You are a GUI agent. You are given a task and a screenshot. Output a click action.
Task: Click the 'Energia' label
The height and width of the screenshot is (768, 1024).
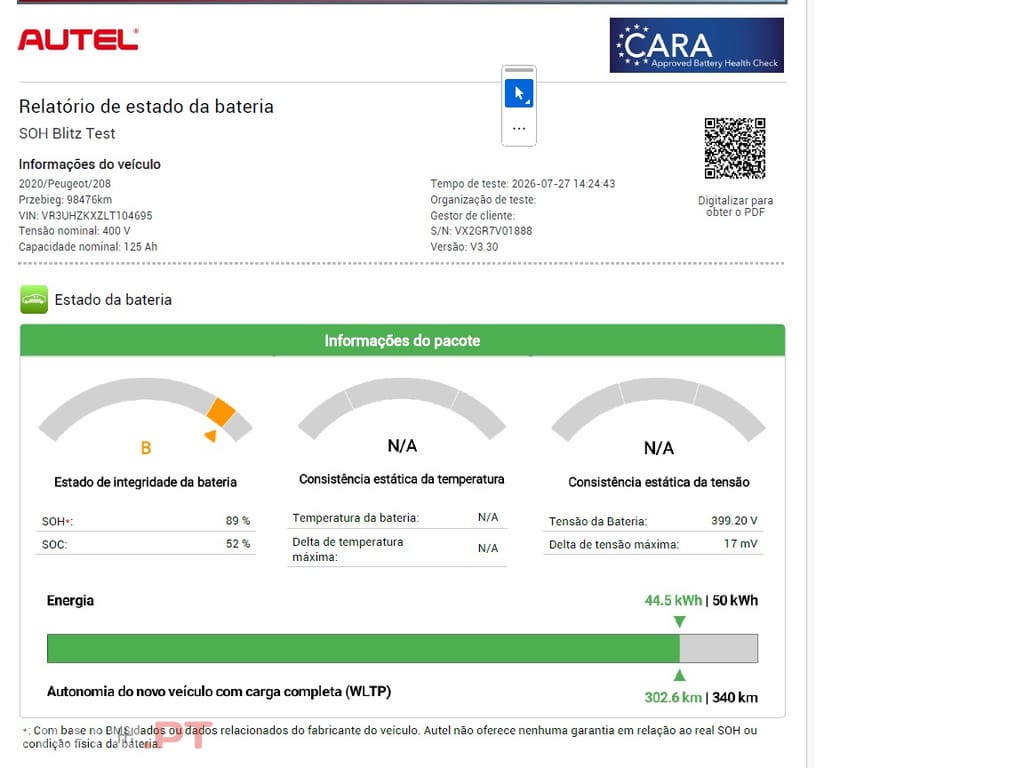pyautogui.click(x=71, y=600)
